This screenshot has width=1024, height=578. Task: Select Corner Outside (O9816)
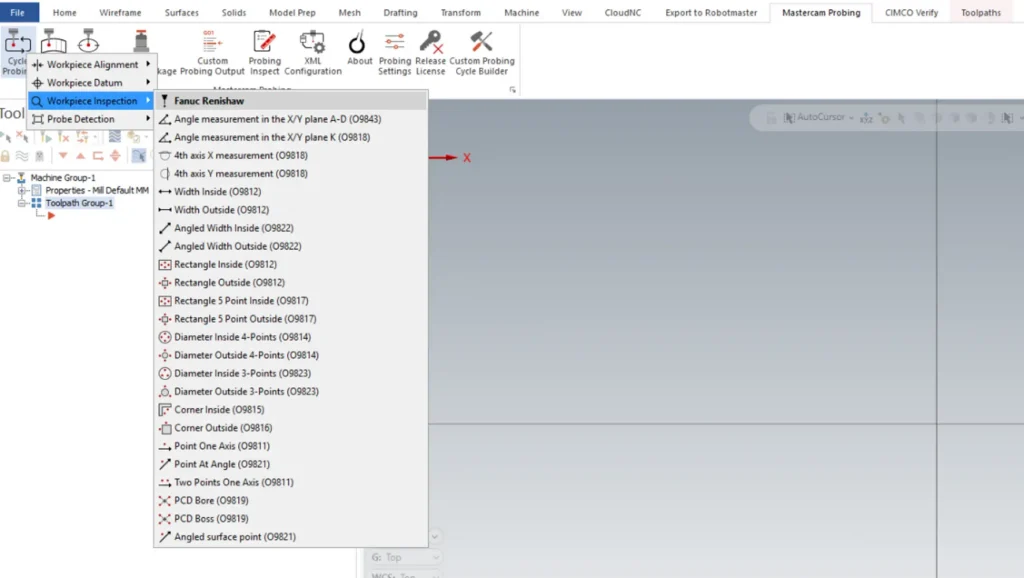coord(291,428)
